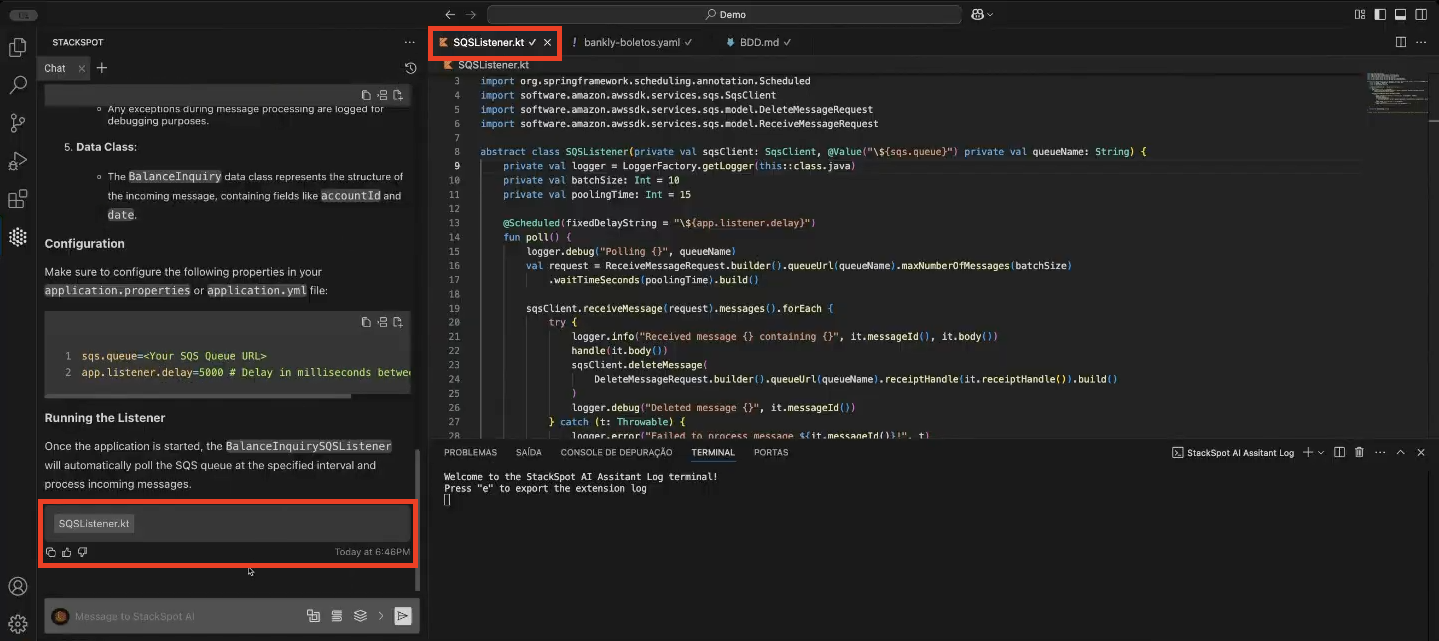Open the chat panel overflow menu
The height and width of the screenshot is (641, 1439).
coord(409,42)
